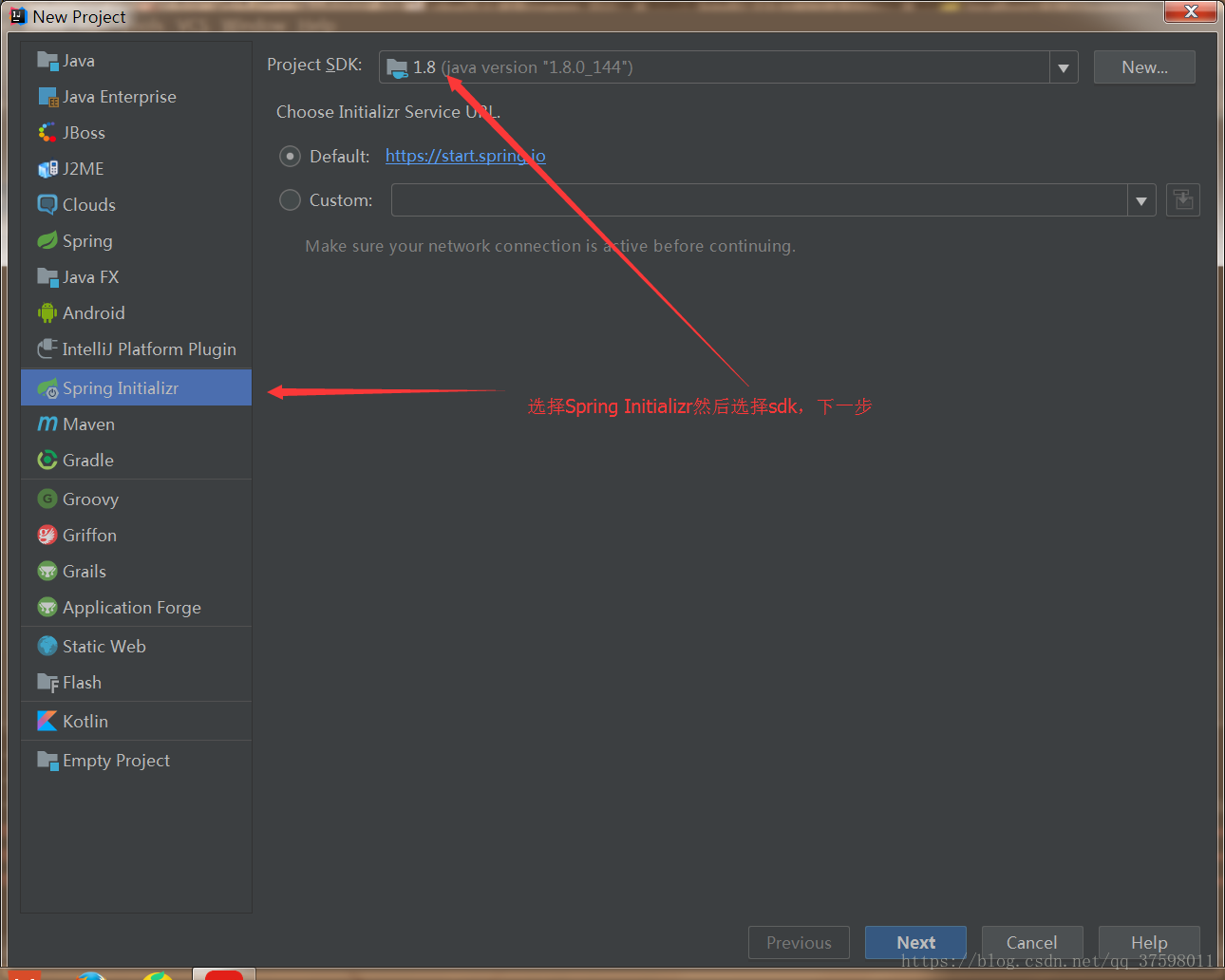Open the Project SDK dropdown arrow
The width and height of the screenshot is (1225, 980).
(x=1064, y=67)
